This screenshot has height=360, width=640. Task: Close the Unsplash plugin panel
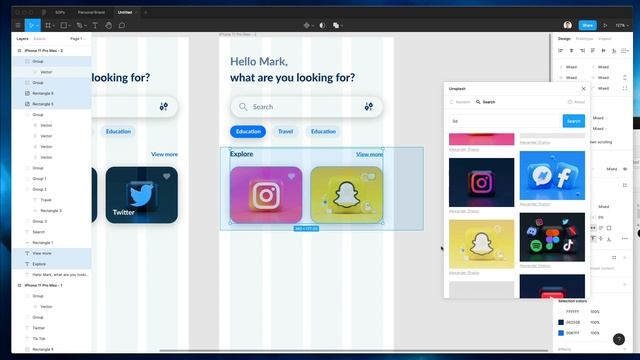(x=583, y=89)
